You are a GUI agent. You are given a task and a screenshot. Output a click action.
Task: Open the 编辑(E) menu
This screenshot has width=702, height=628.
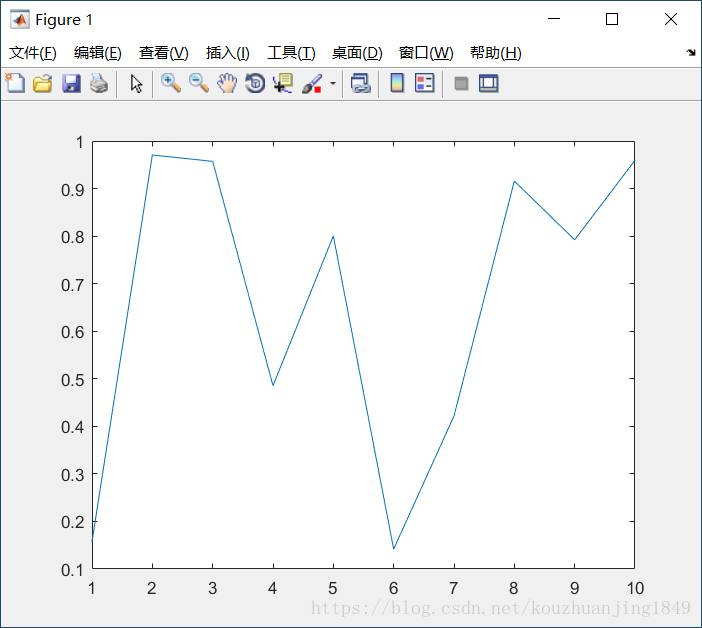98,53
